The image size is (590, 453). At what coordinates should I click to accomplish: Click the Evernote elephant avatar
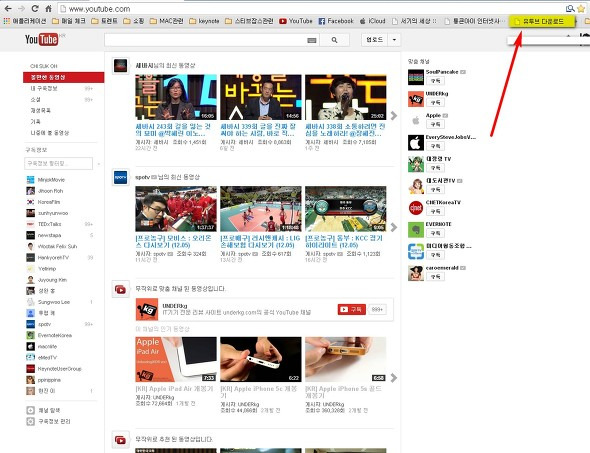point(416,230)
